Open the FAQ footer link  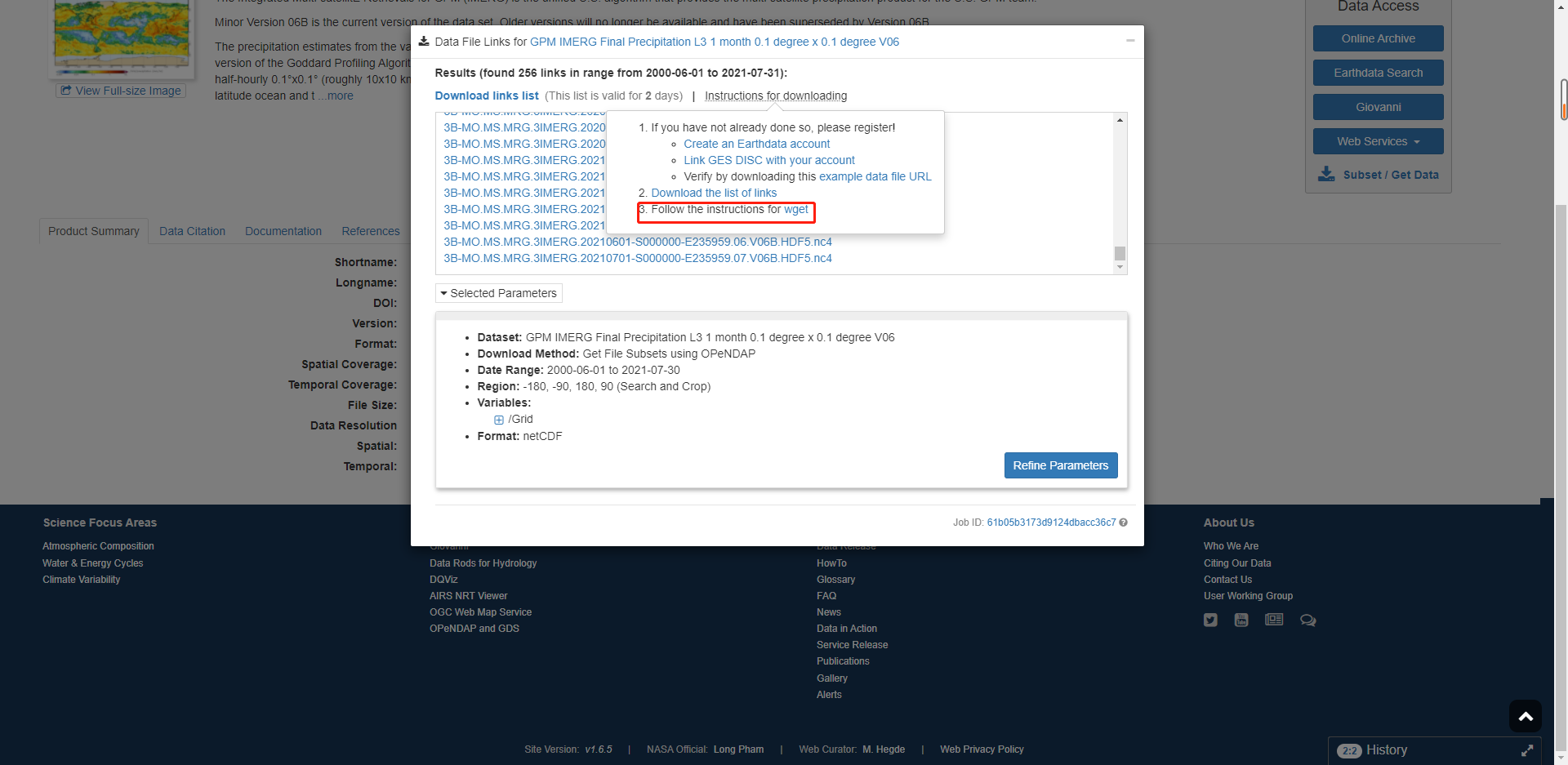[826, 596]
